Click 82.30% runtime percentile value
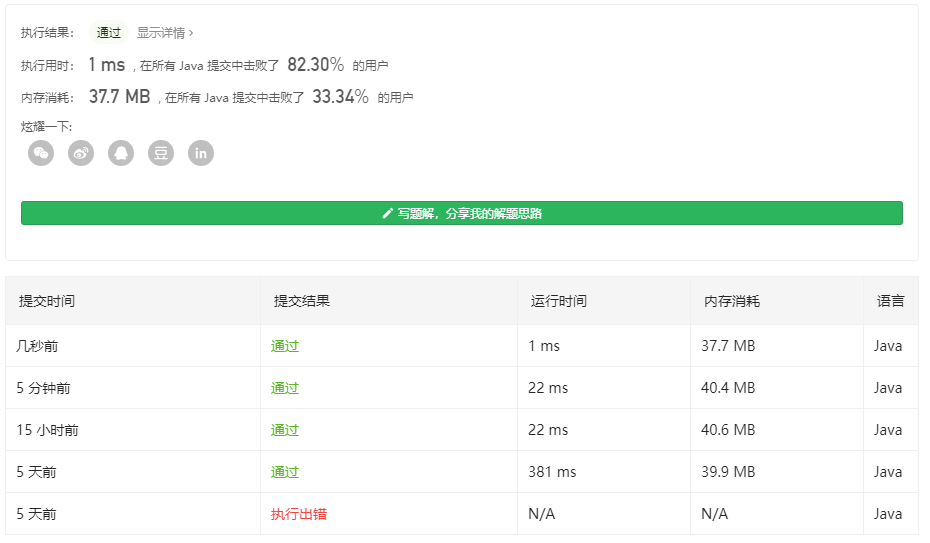This screenshot has width=930, height=543. [x=316, y=65]
